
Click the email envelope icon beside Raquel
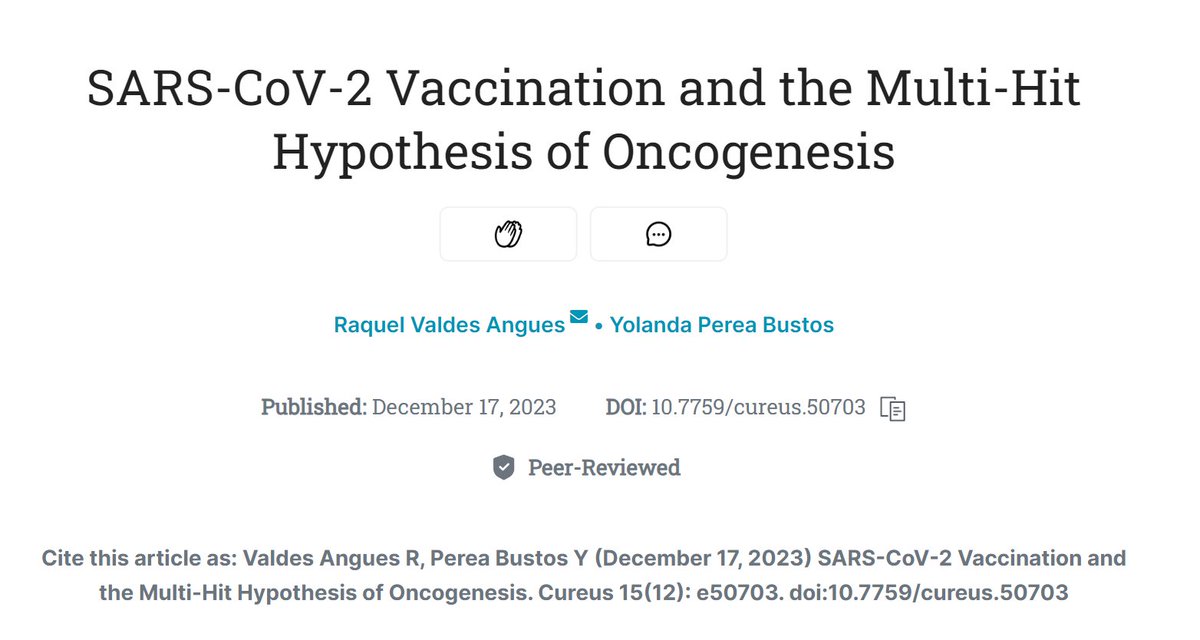tap(578, 317)
